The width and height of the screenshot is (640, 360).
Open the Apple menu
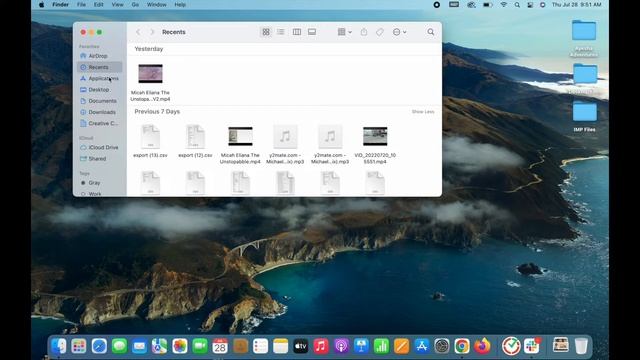click(41, 5)
